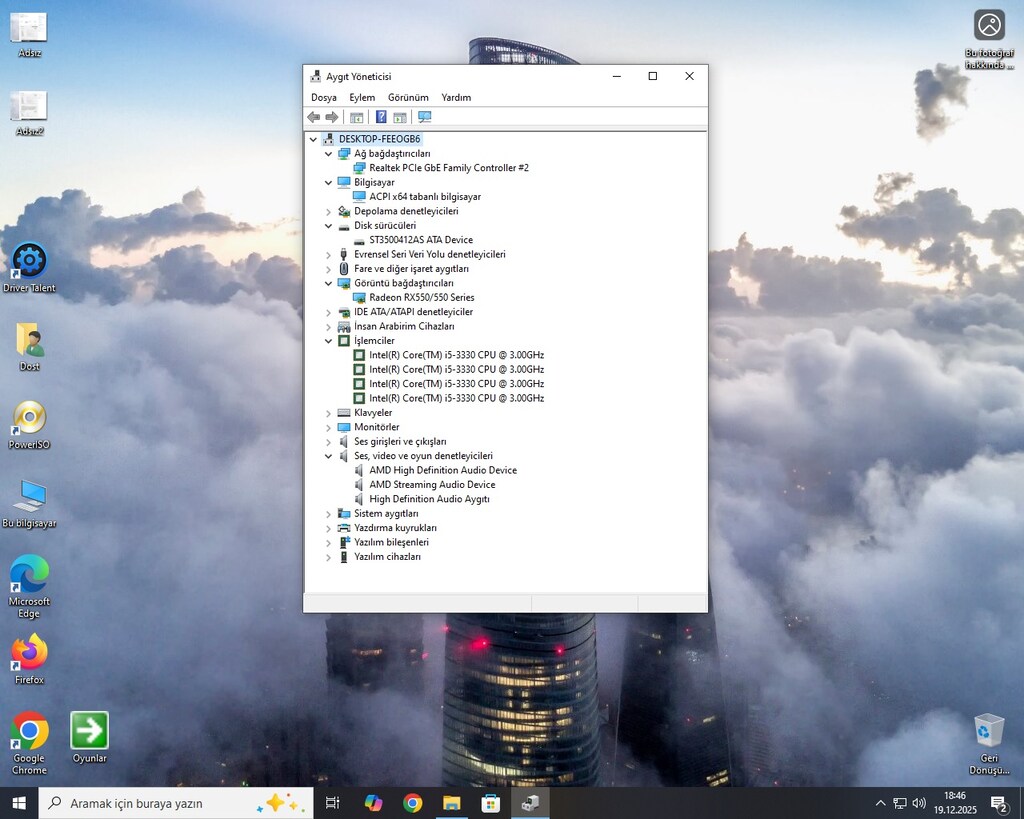
Task: Collapse the DESKTOP-FEEOGB6 root node
Action: pyautogui.click(x=313, y=139)
